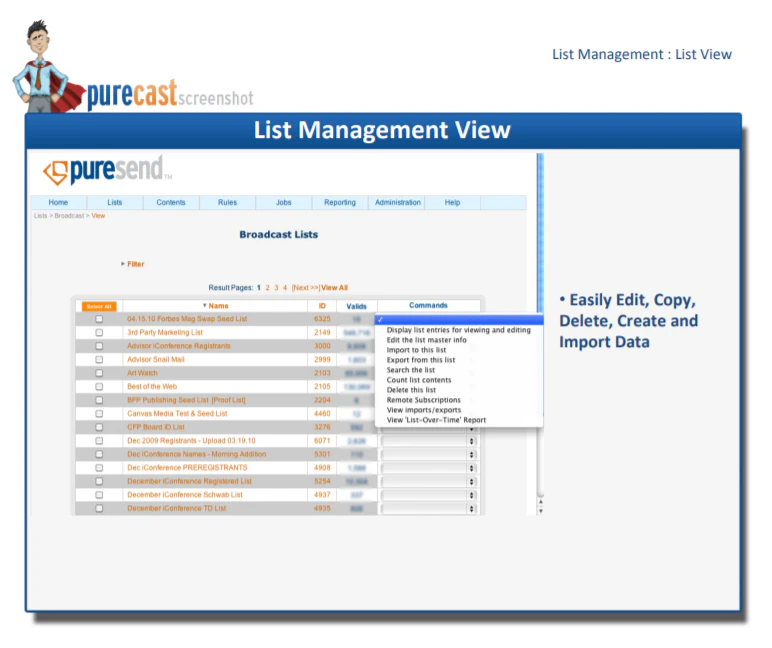Expand the Filter section
The width and height of the screenshot is (772, 648).
(x=133, y=264)
